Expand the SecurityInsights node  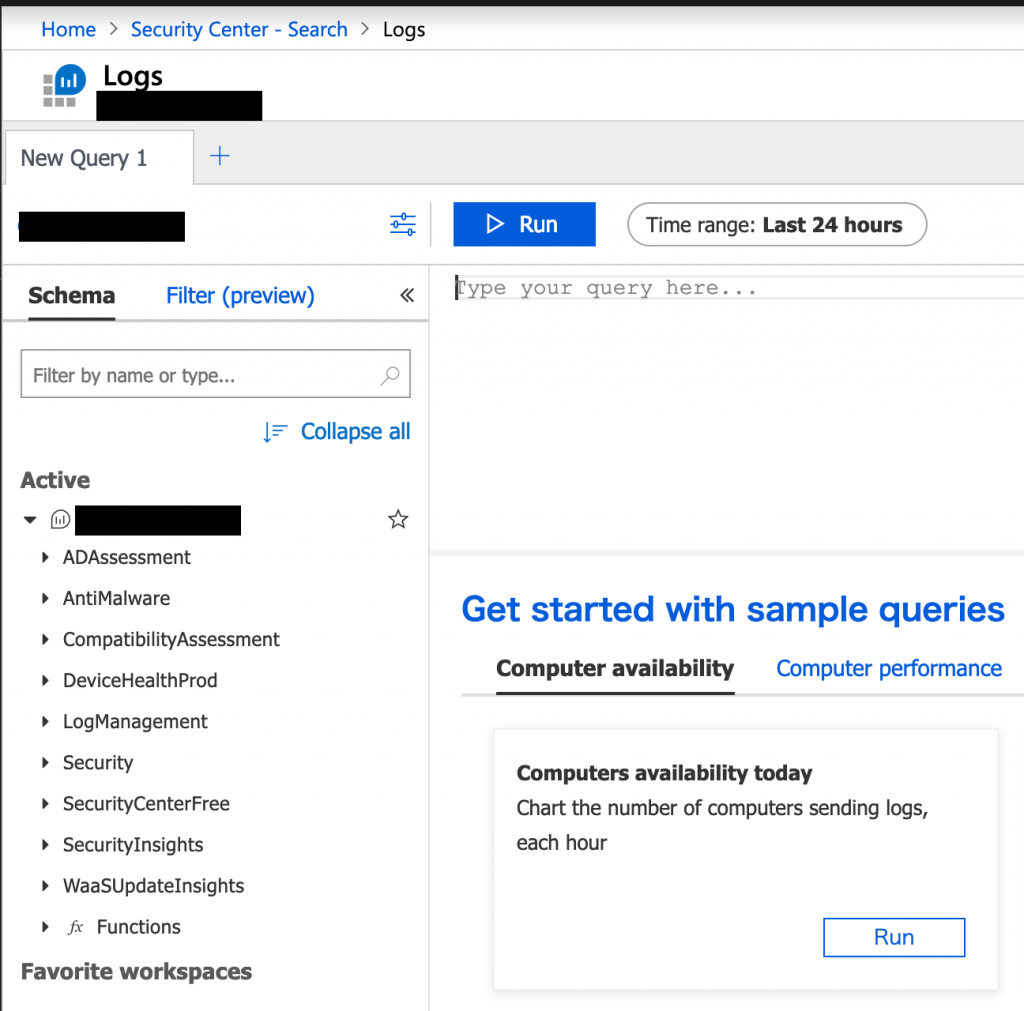click(45, 844)
